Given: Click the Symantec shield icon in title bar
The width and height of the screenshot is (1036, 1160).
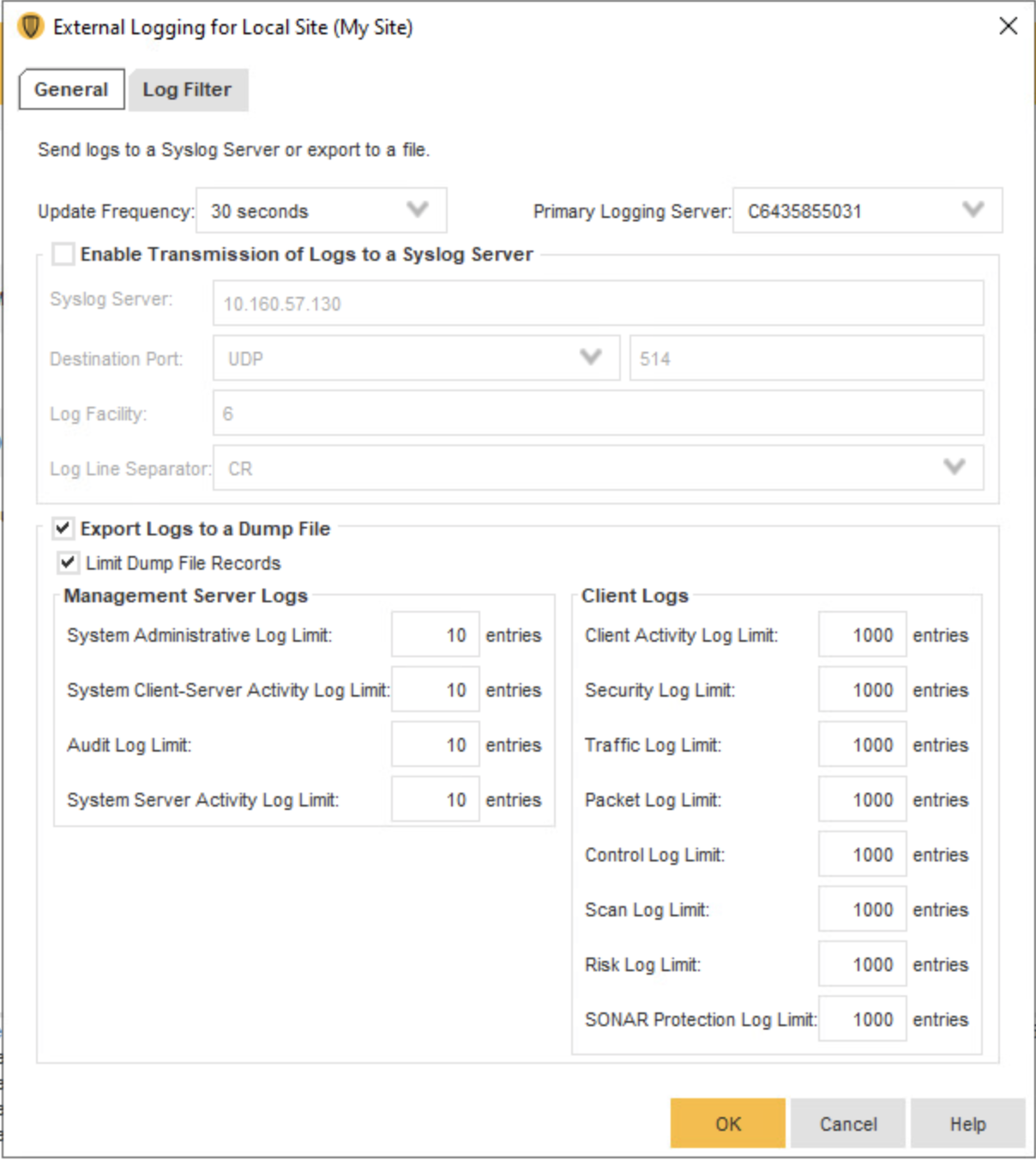Looking at the screenshot, I should (x=31, y=27).
